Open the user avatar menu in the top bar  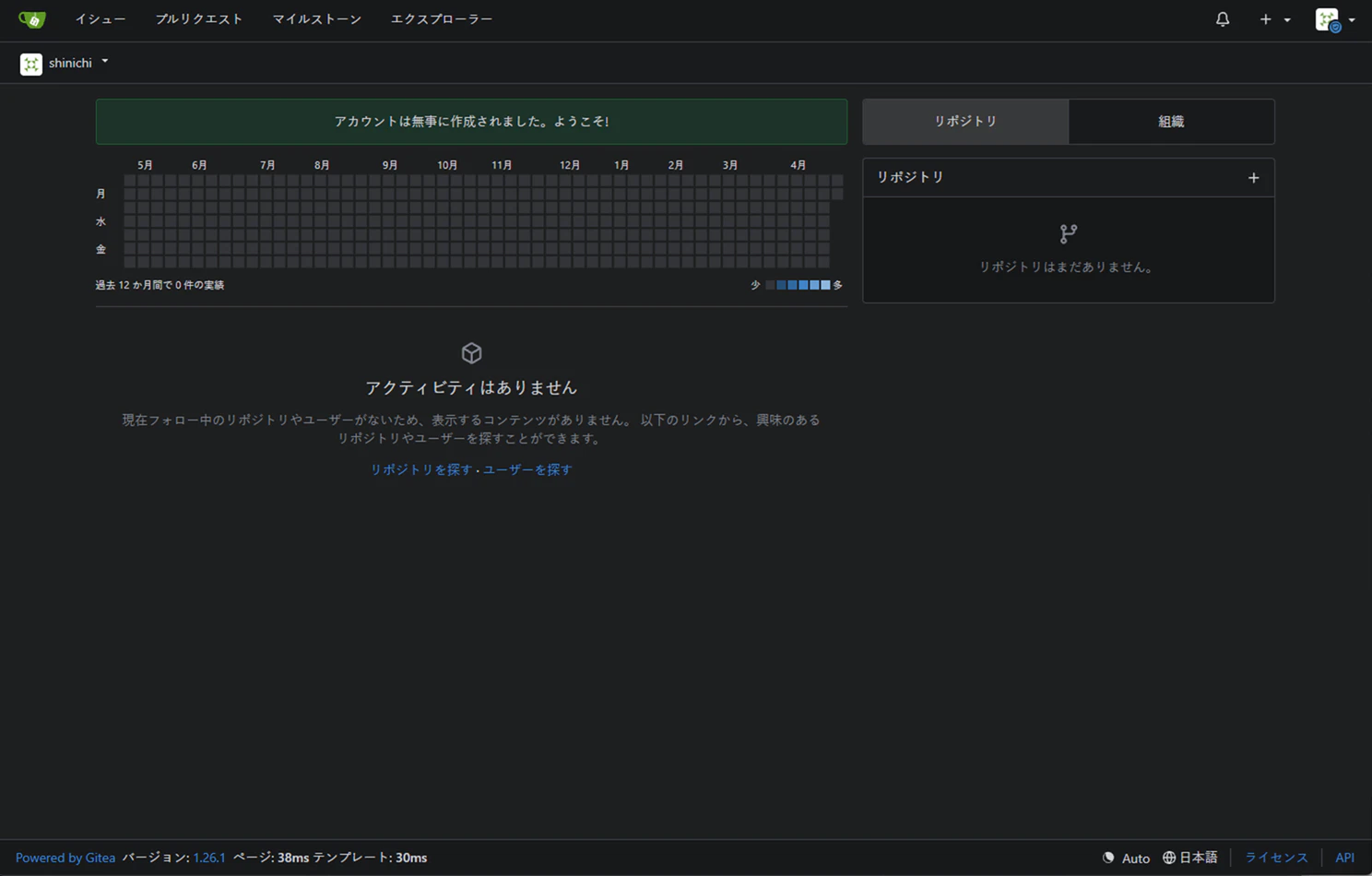(1335, 19)
